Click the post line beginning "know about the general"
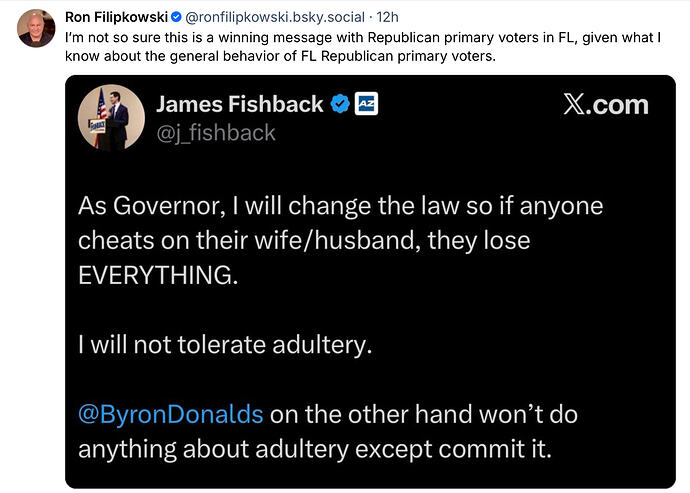This screenshot has width=690, height=493. (x=280, y=56)
